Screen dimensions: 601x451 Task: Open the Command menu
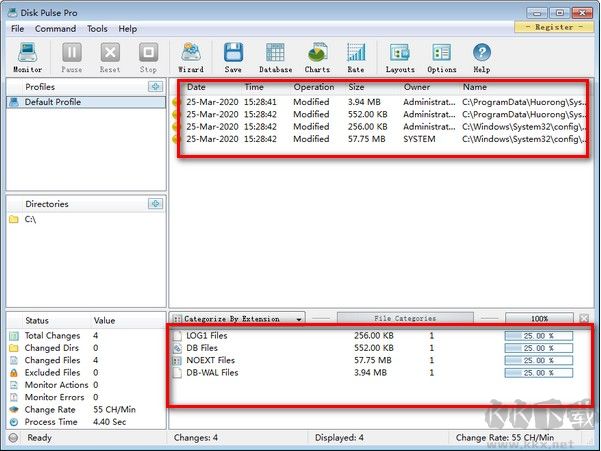[56, 29]
